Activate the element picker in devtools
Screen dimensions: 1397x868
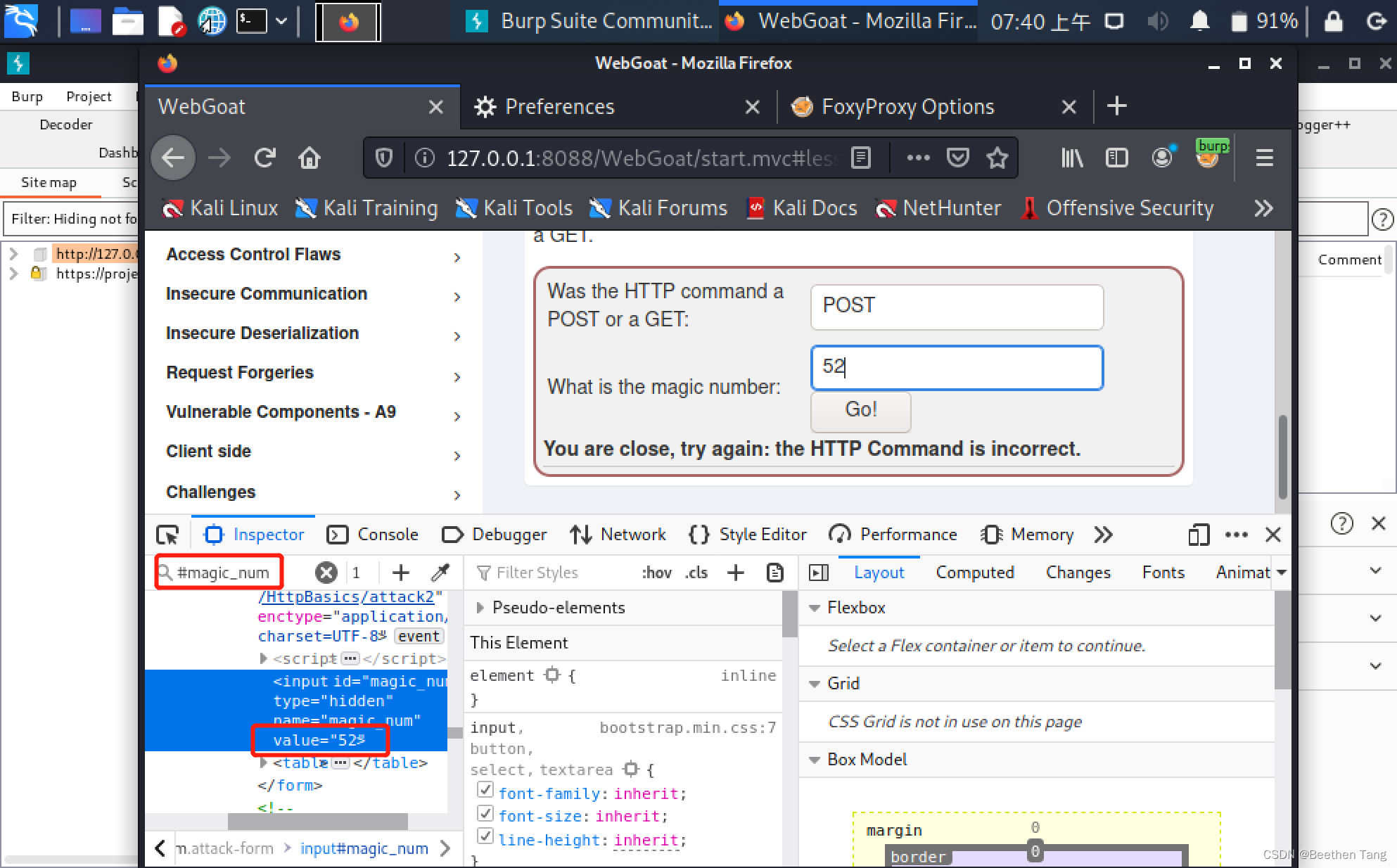click(x=167, y=535)
